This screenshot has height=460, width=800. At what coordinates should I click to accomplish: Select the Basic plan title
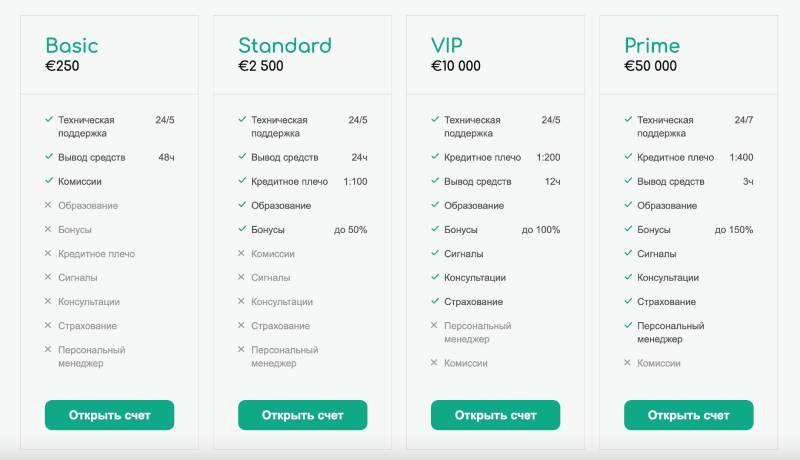point(72,45)
